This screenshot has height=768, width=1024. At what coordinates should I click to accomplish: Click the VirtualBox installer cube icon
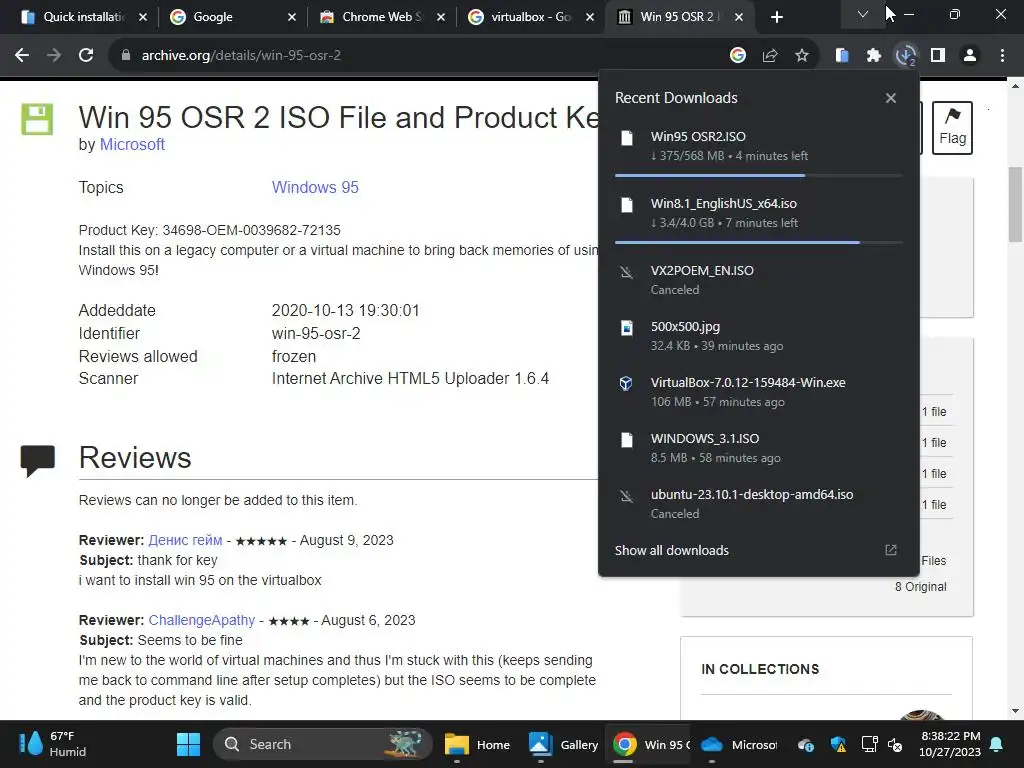626,383
